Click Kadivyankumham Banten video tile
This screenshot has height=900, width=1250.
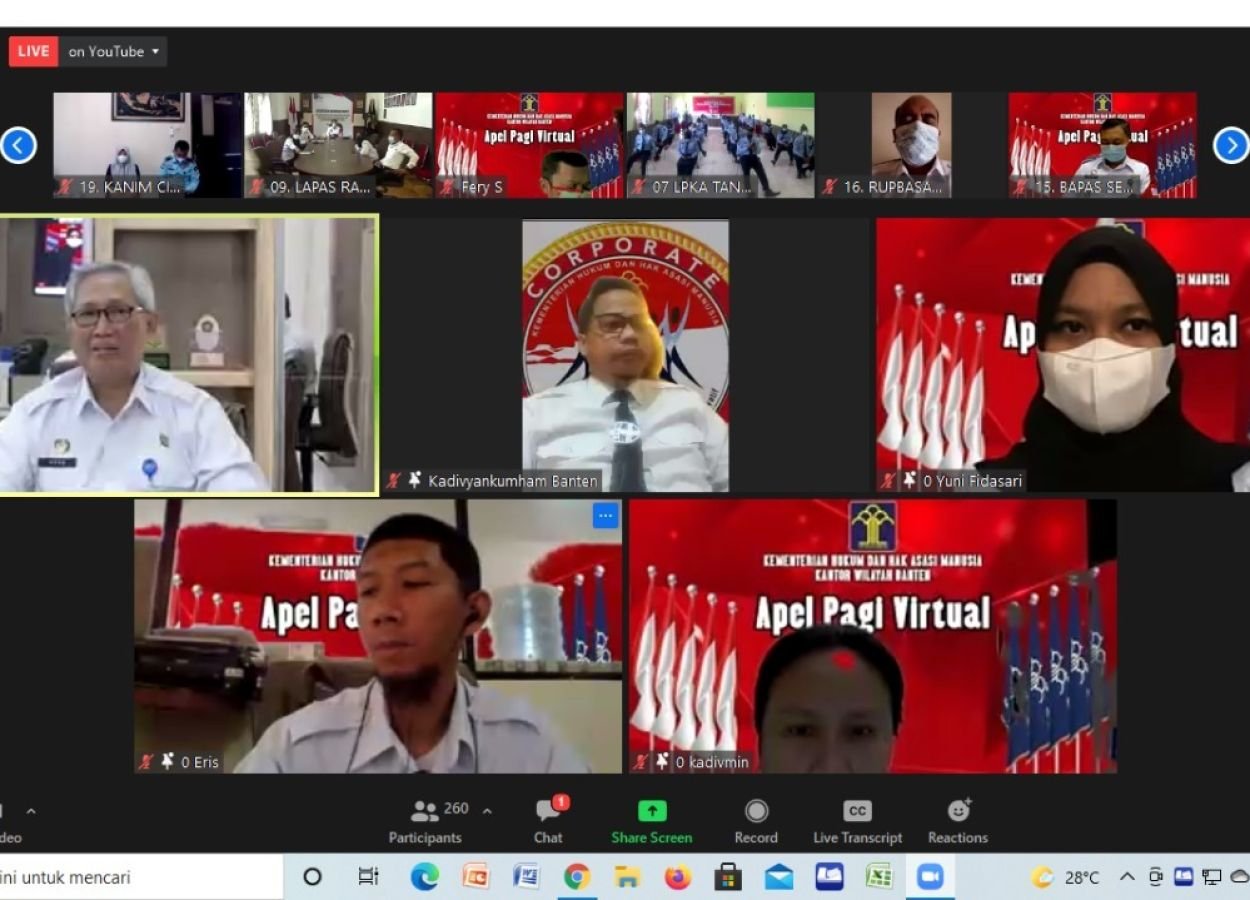click(x=625, y=355)
